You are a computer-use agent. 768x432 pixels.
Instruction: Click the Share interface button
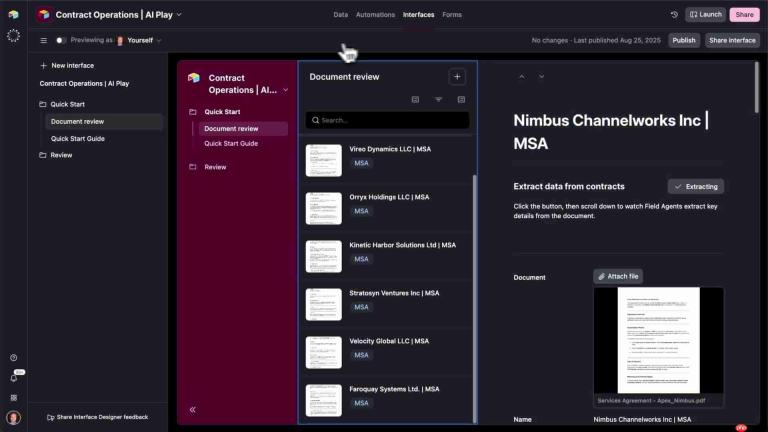point(732,40)
